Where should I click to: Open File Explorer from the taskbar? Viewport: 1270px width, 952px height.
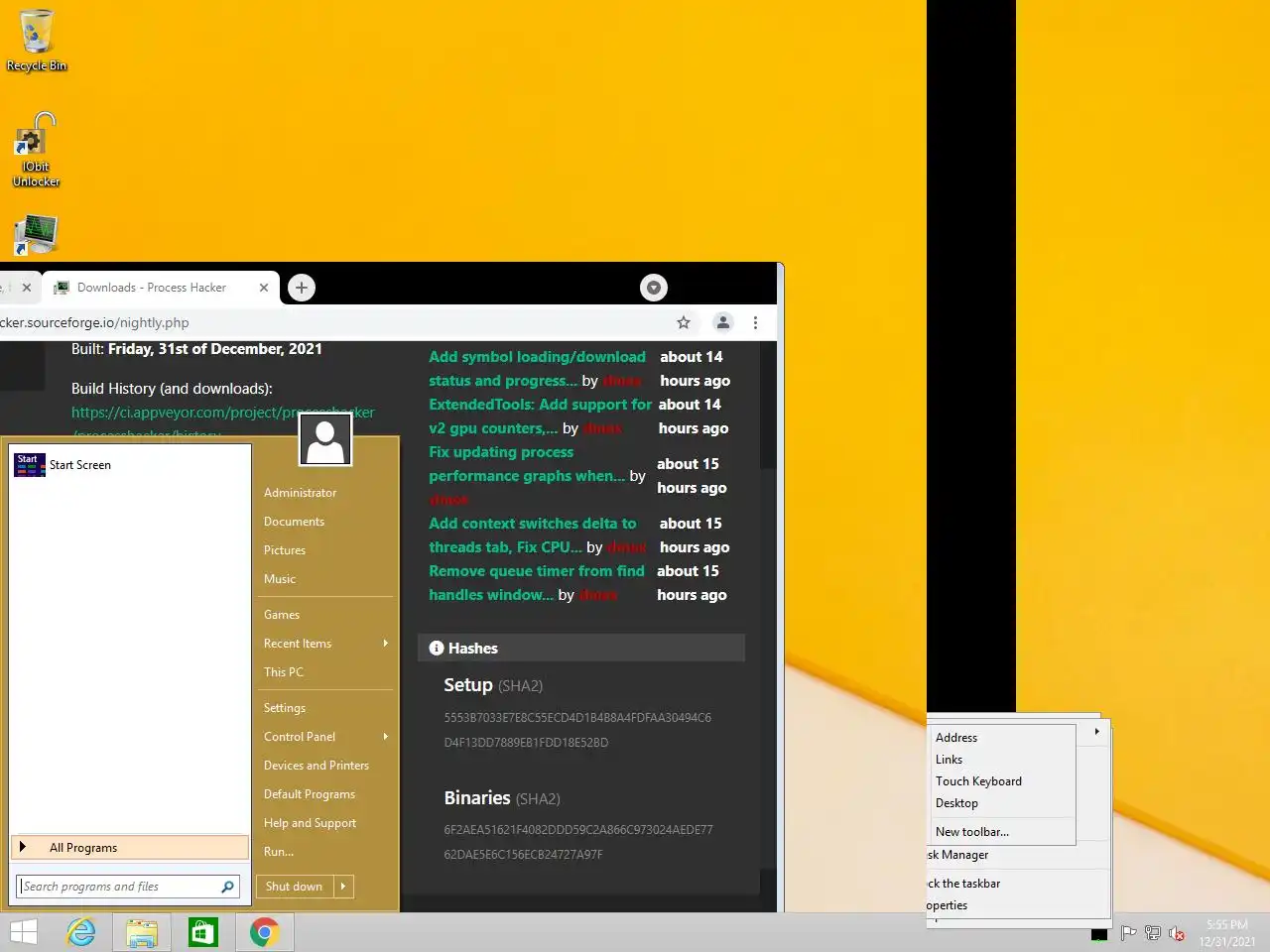(x=142, y=932)
